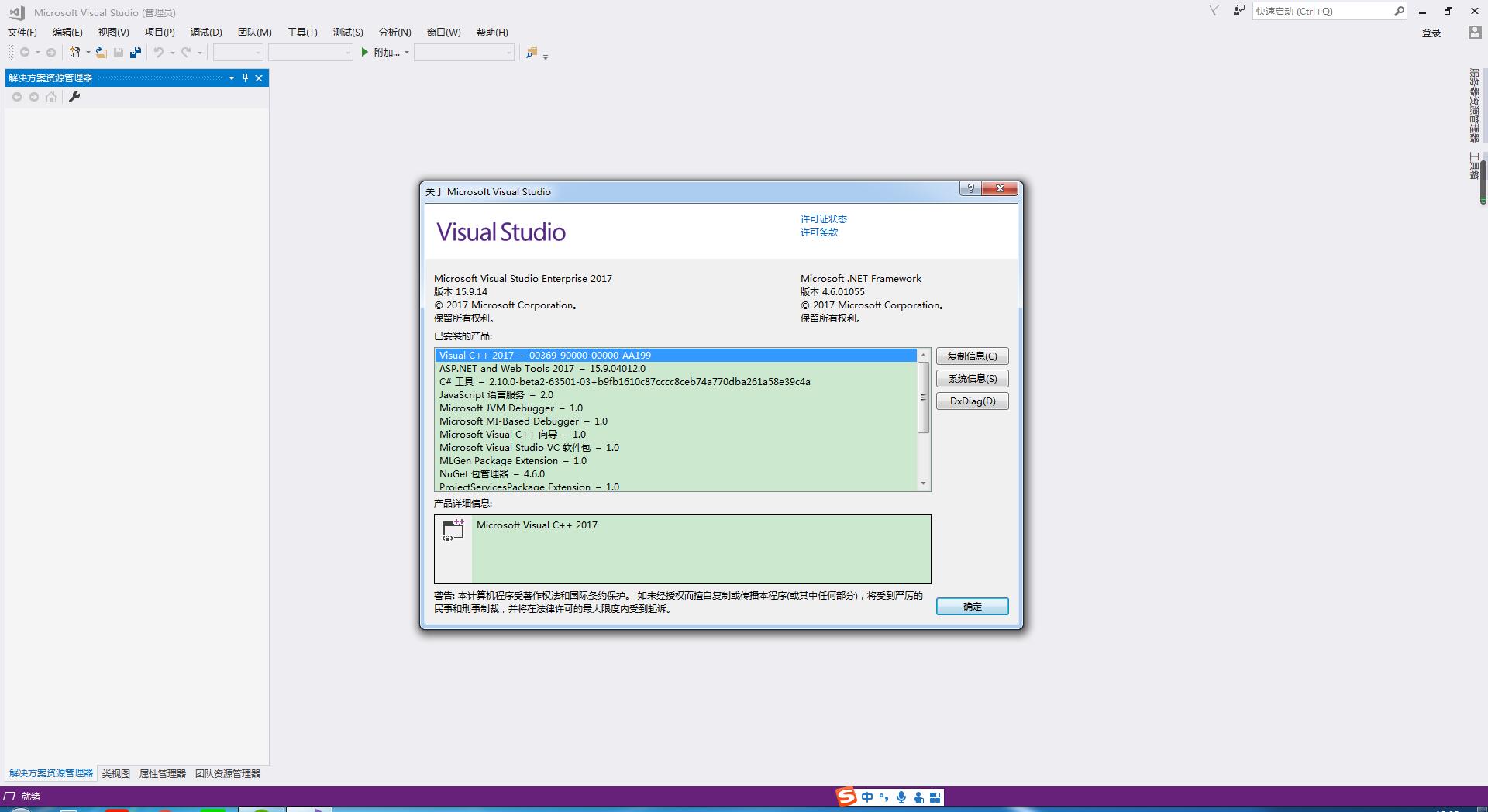Click the Sogou microphone voice input icon
Image resolution: width=1488 pixels, height=812 pixels.
coord(901,797)
